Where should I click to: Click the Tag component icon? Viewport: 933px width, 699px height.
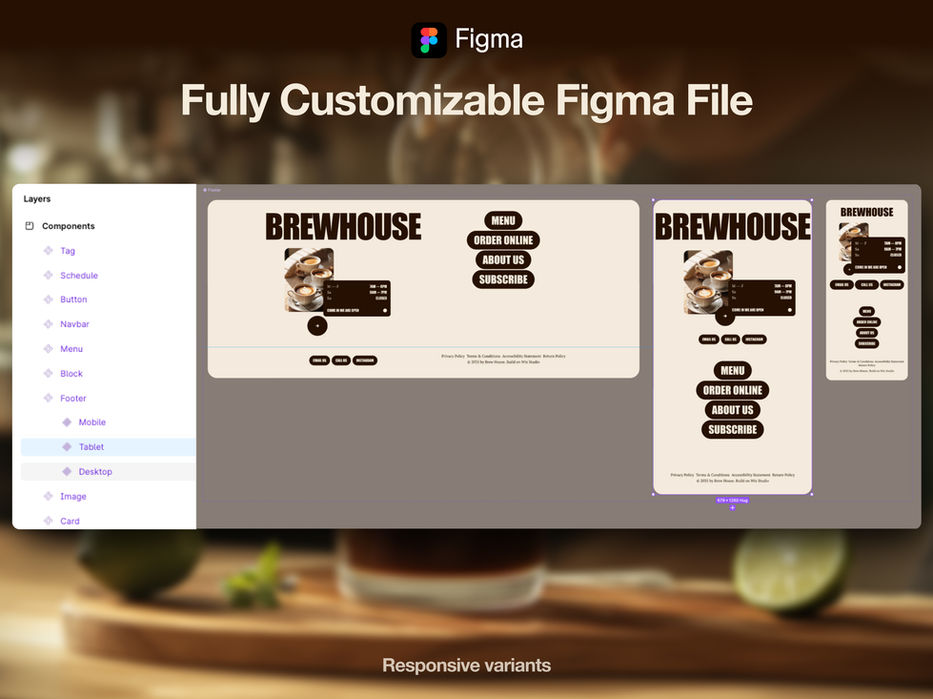[48, 250]
